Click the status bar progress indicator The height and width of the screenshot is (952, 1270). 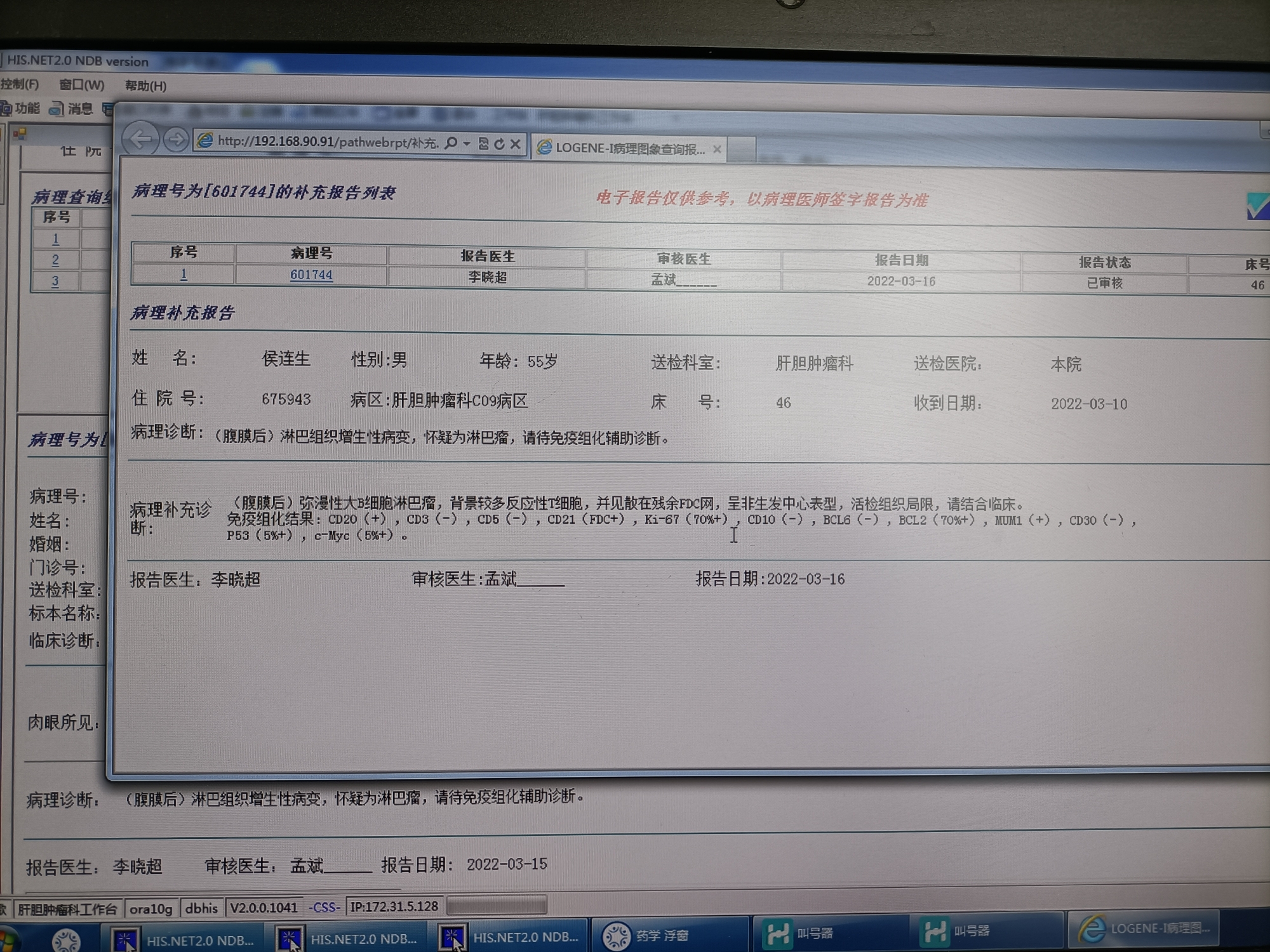coord(497,905)
